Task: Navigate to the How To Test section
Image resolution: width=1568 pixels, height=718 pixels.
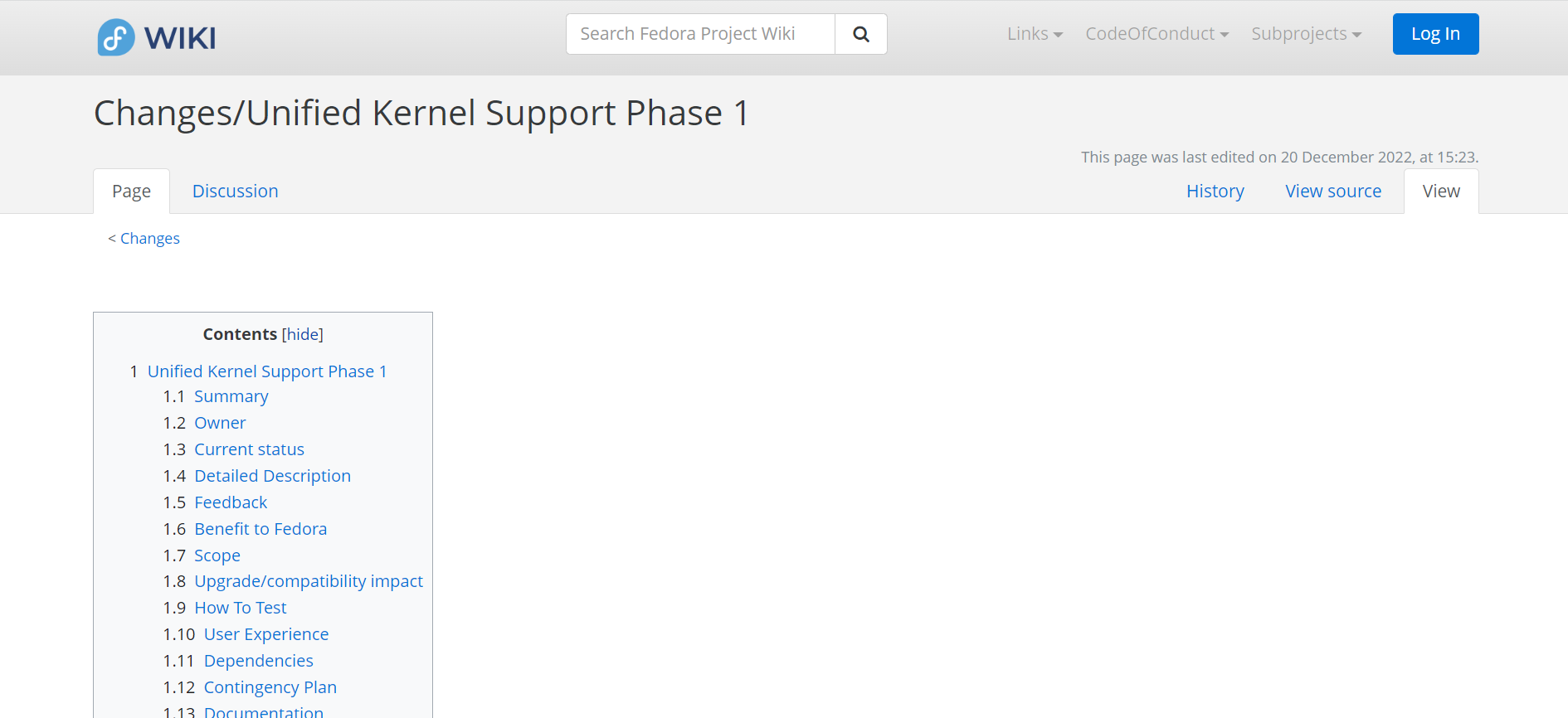Action: point(241,609)
